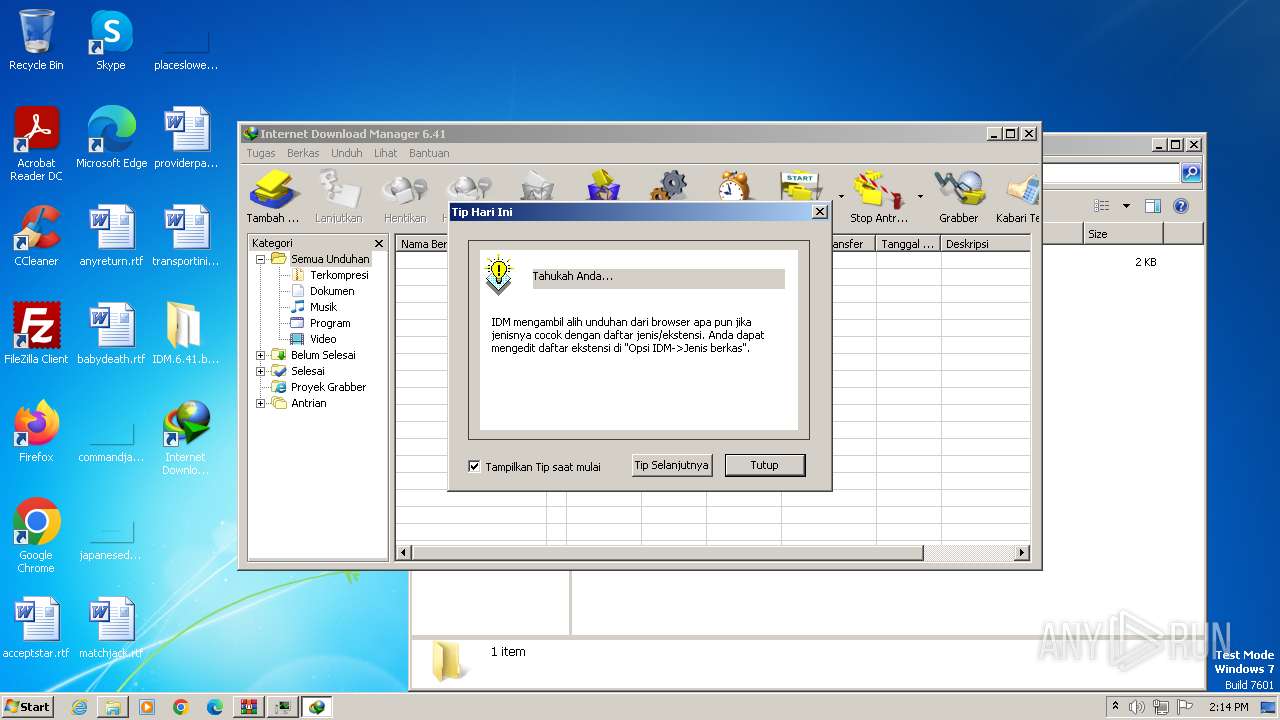Click the Tanggal column header
Screen dimensions: 1280x720
click(x=908, y=244)
